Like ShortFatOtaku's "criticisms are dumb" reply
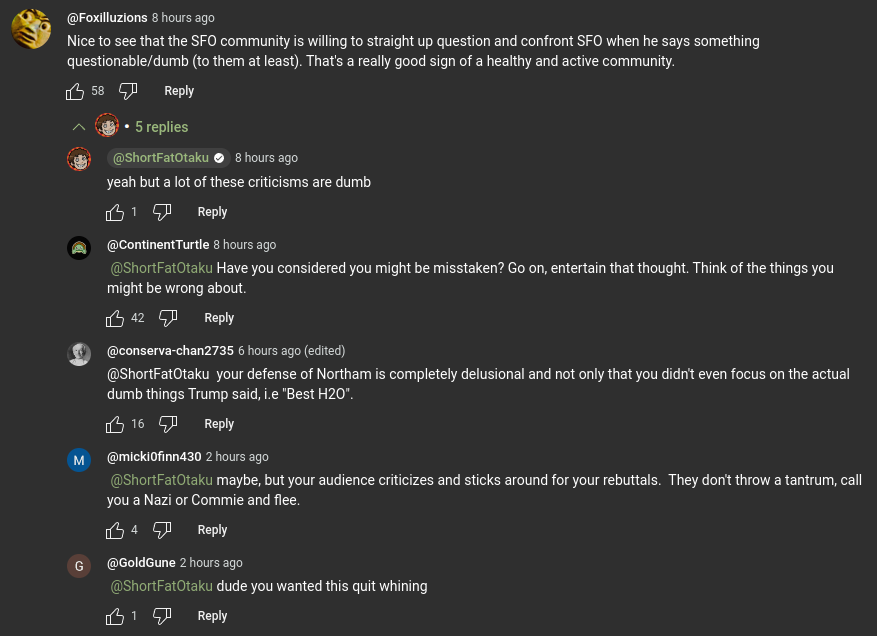This screenshot has width=877, height=636. coord(115,213)
